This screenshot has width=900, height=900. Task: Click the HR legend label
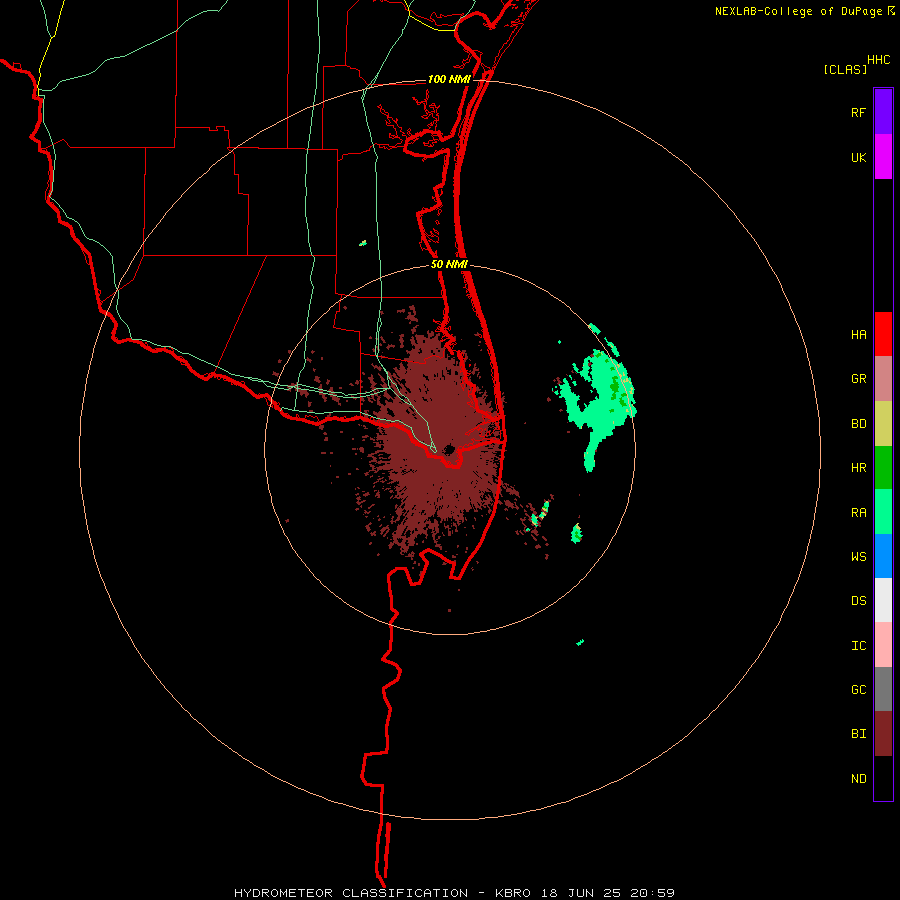coord(858,468)
